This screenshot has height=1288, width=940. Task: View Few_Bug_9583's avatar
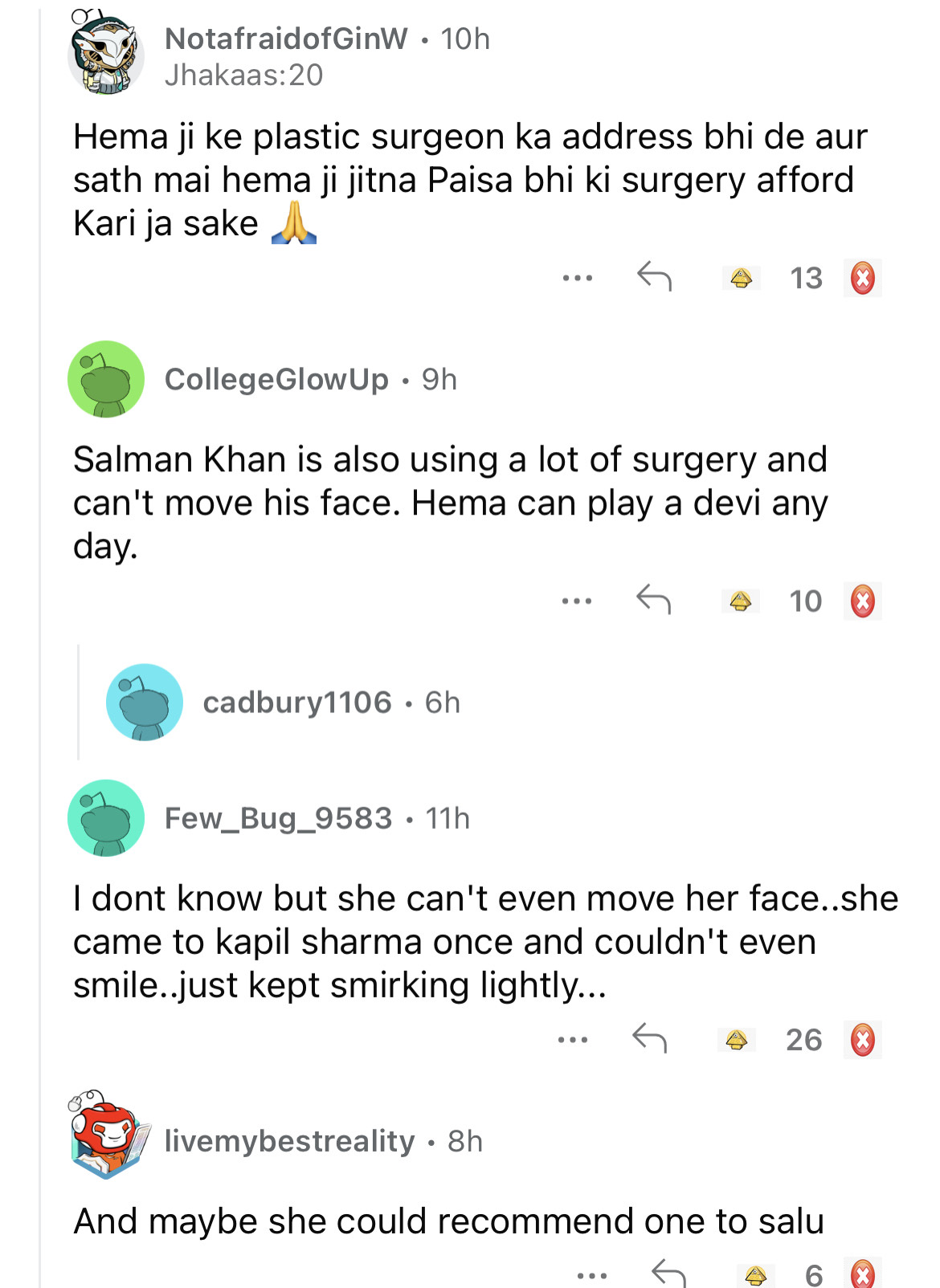tap(106, 818)
